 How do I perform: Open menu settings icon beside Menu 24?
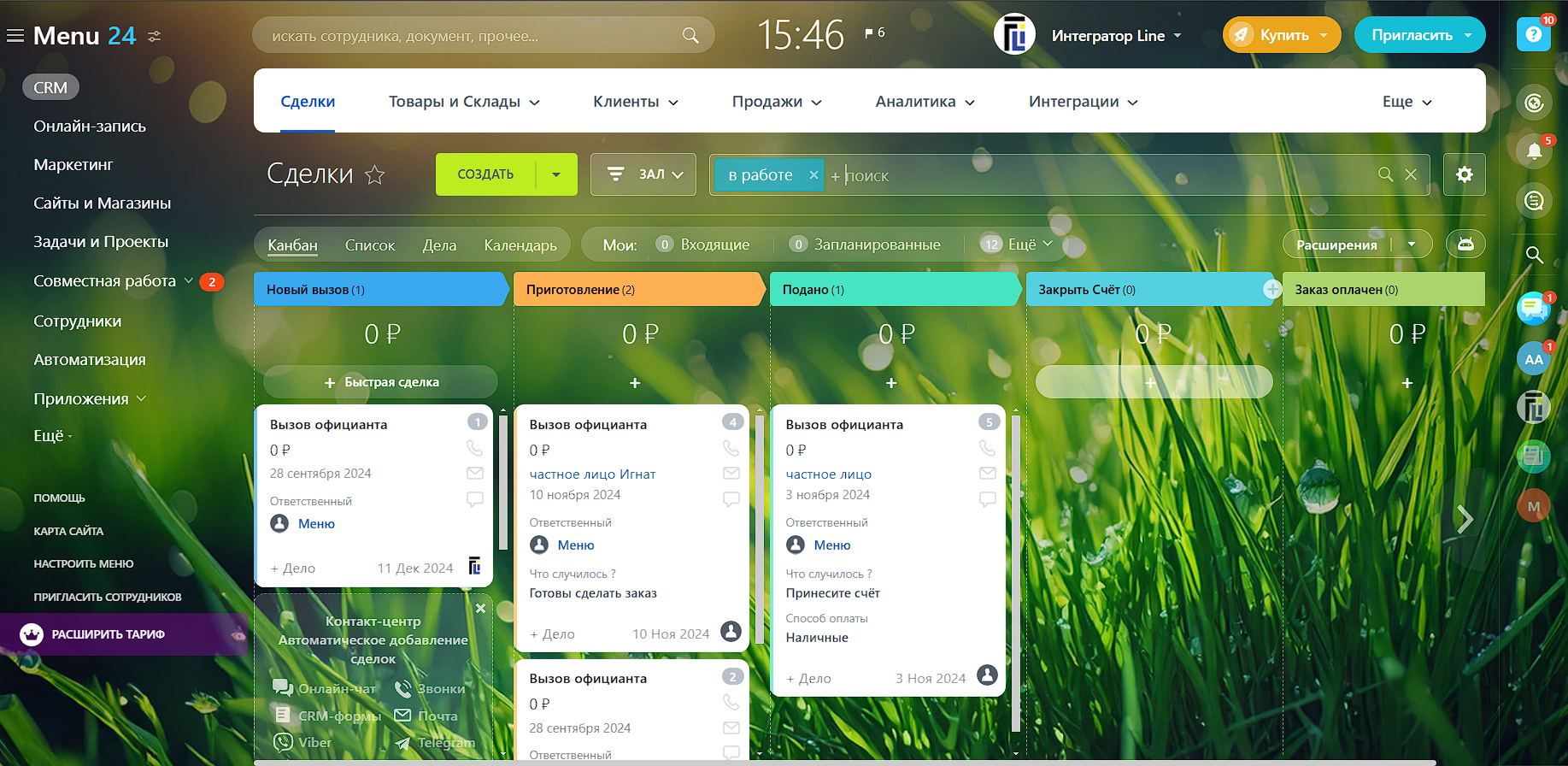[155, 36]
